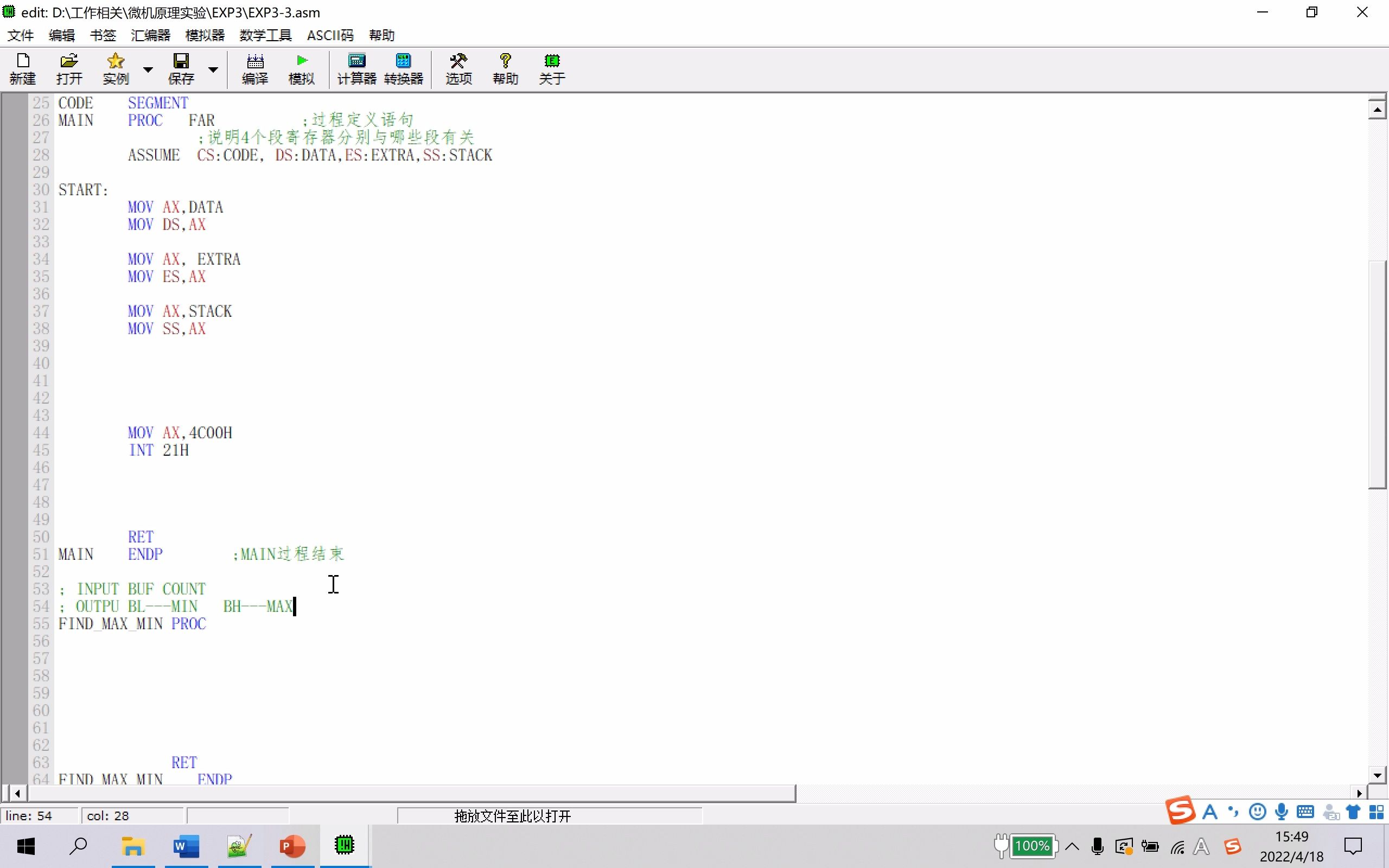Open the 文件 menu
The image size is (1389, 868).
tap(21, 36)
